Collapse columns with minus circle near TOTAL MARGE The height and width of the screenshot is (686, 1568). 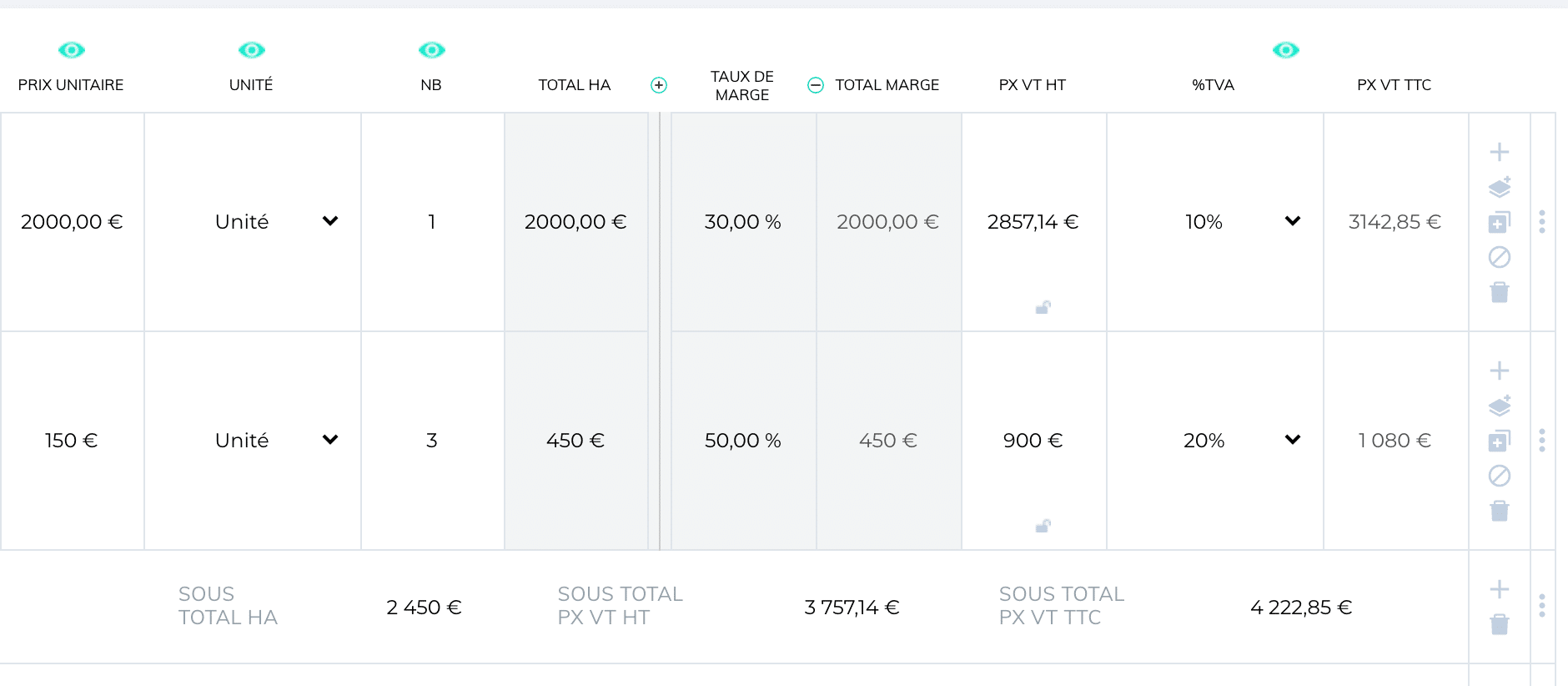(x=816, y=85)
